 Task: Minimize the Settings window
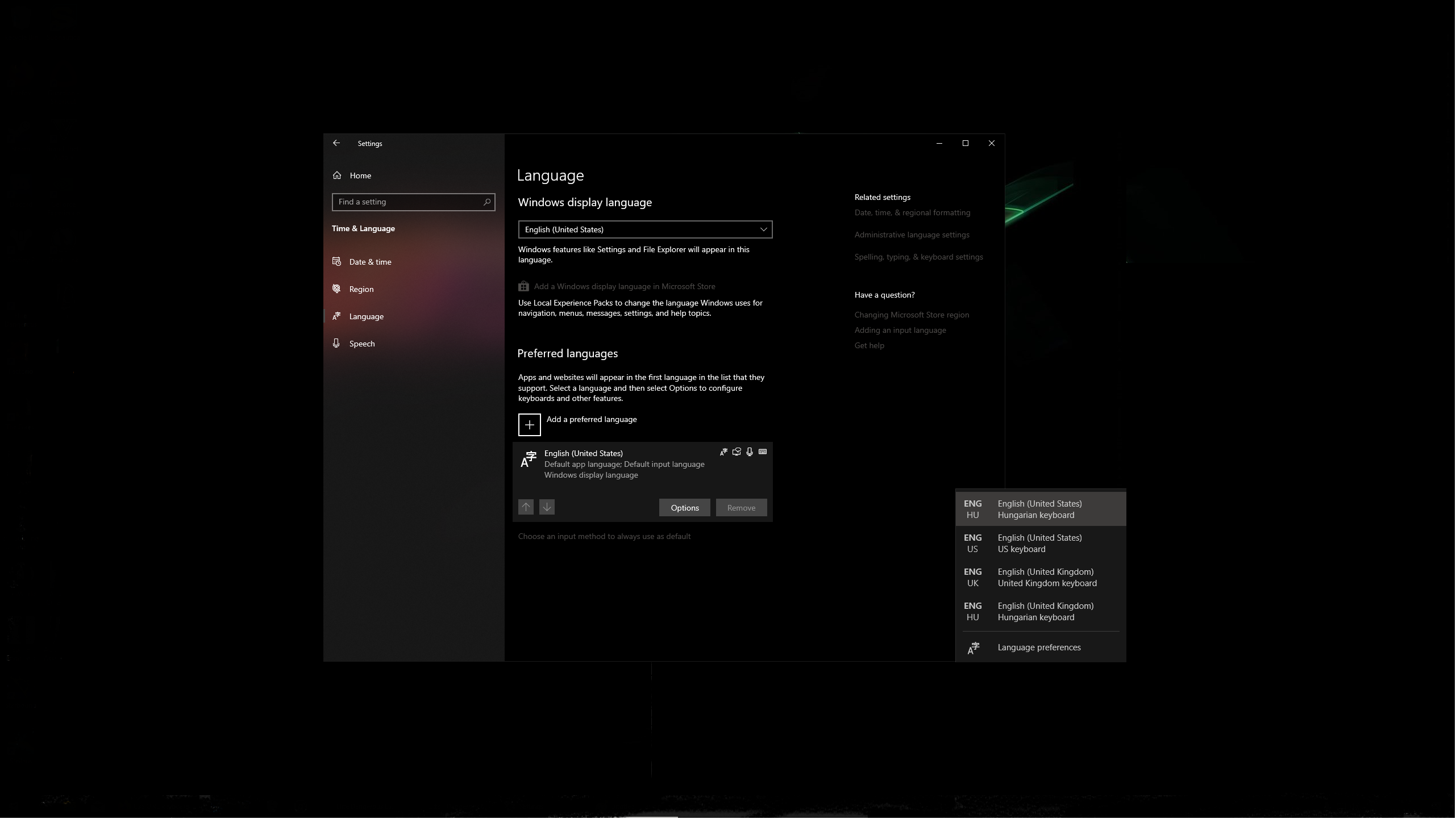pos(940,143)
